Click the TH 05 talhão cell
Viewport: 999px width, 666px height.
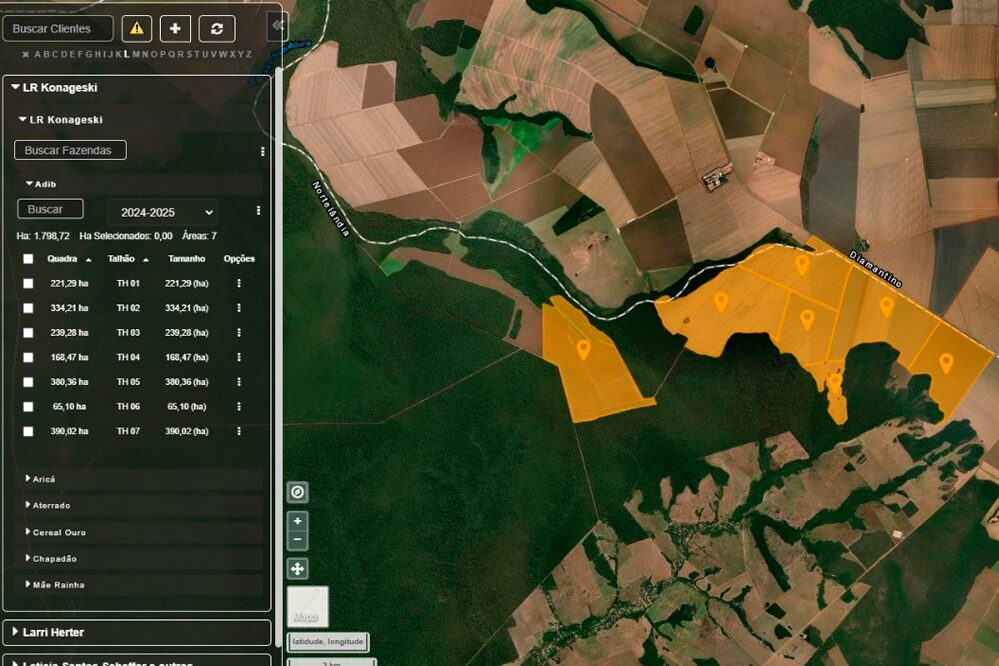[x=128, y=382]
